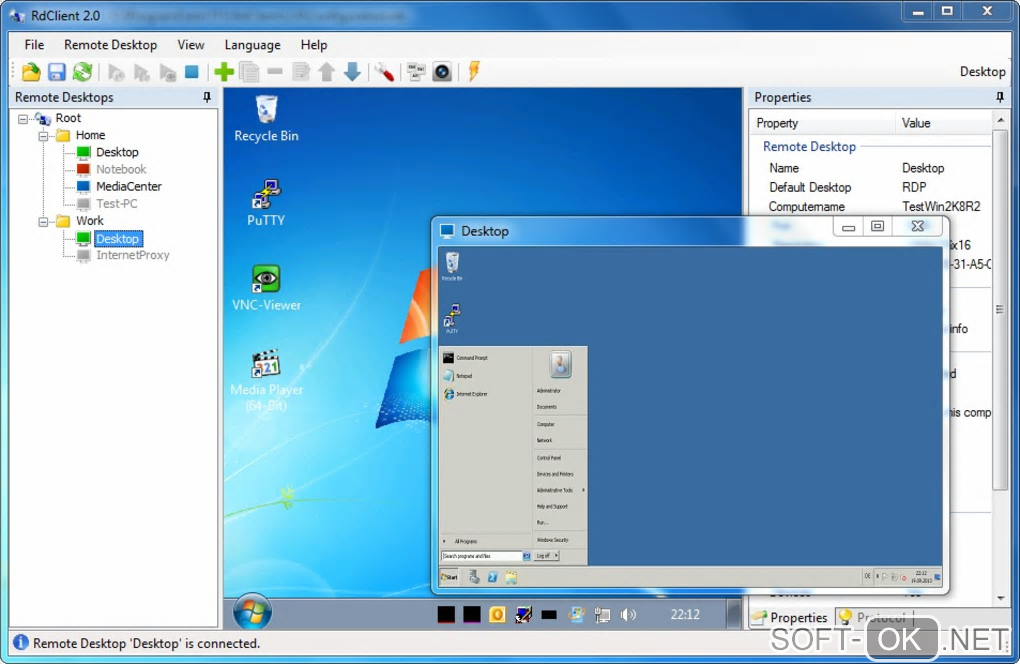Image resolution: width=1020 pixels, height=664 pixels.
Task: Open the Help menu
Action: click(x=314, y=45)
